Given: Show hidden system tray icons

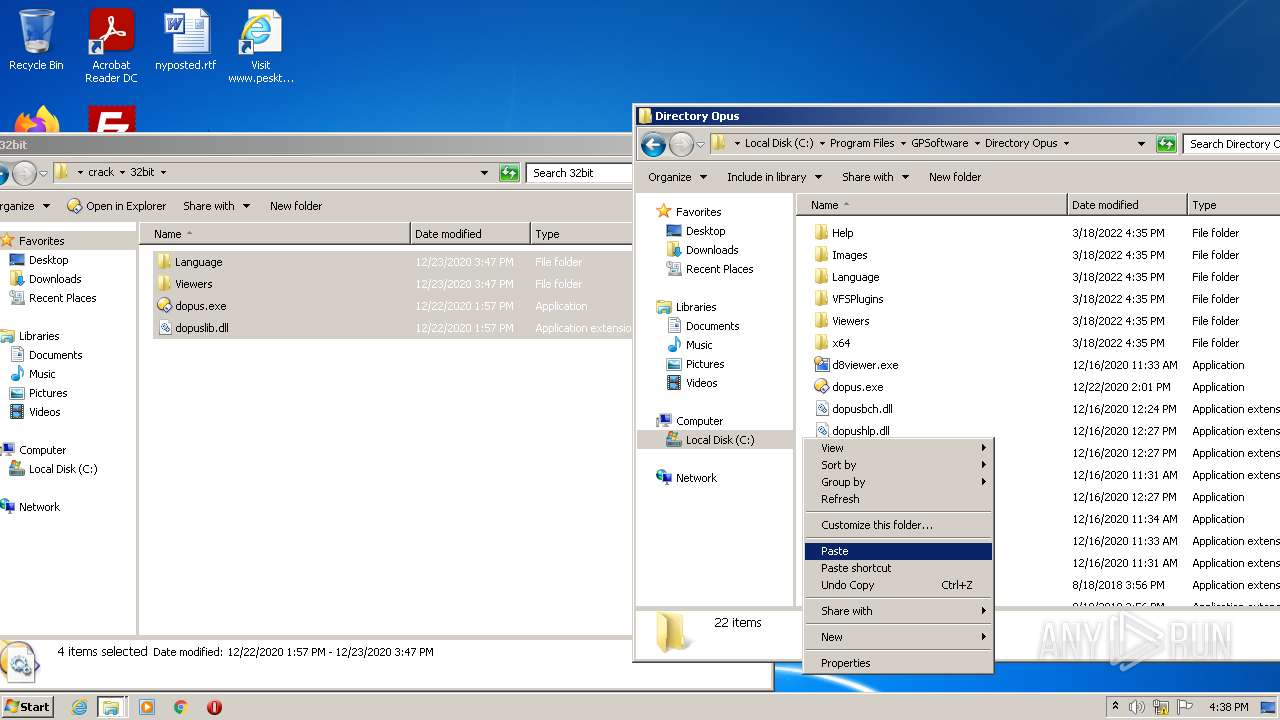Looking at the screenshot, I should [1115, 707].
